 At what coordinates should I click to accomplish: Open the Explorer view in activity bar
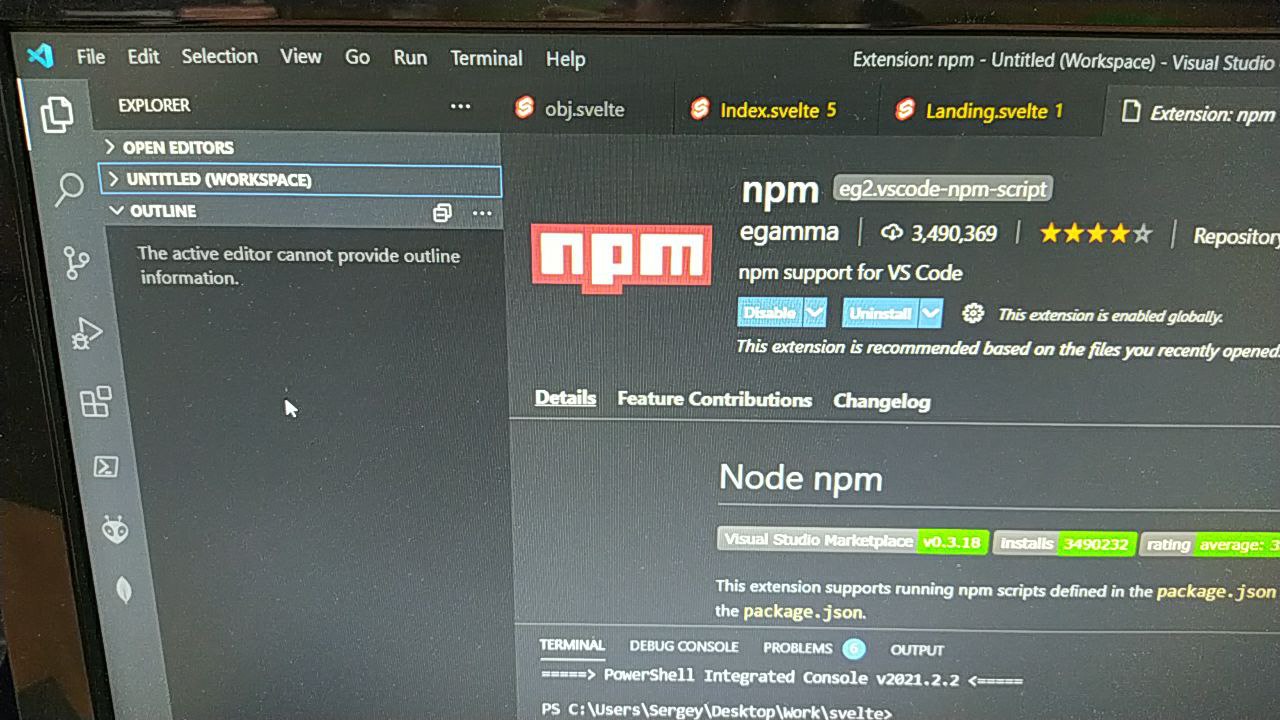coord(57,114)
